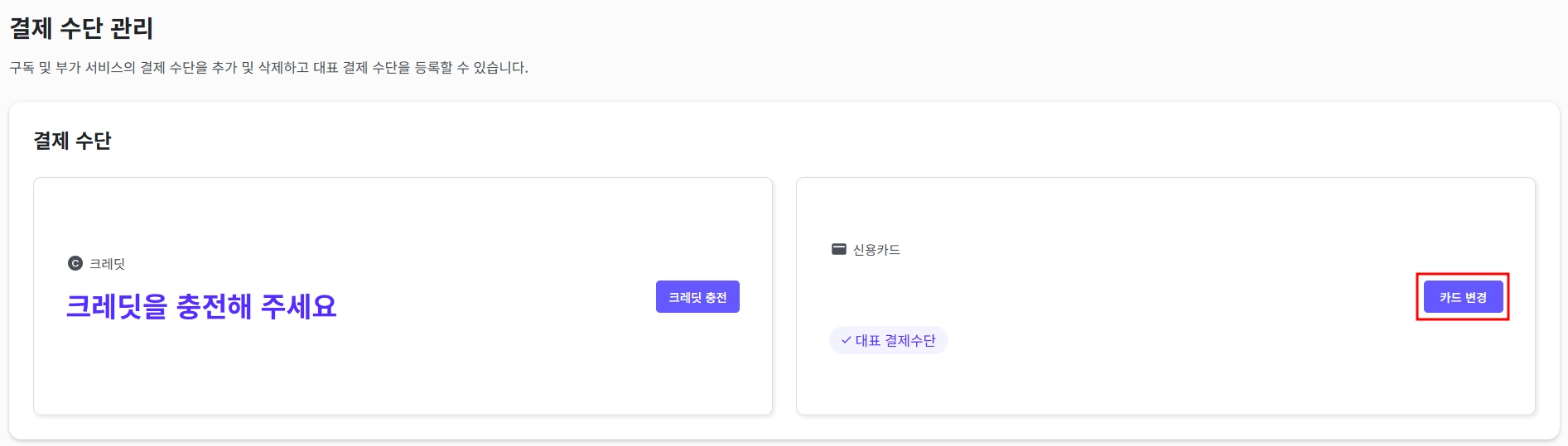The width and height of the screenshot is (1568, 446).
Task: Charge credits using the purple button in the 크레딧 panel
Action: (x=697, y=297)
